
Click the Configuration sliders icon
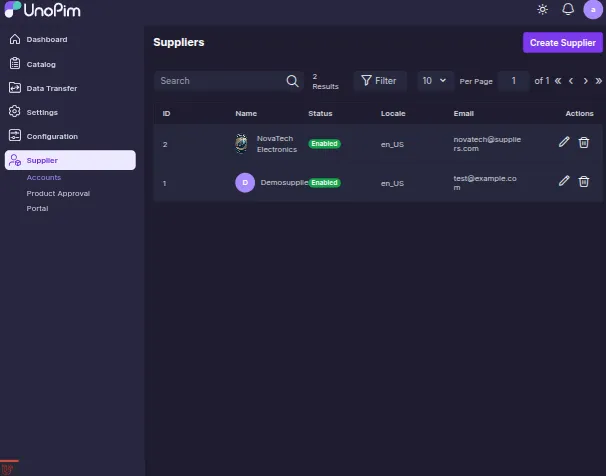15,135
